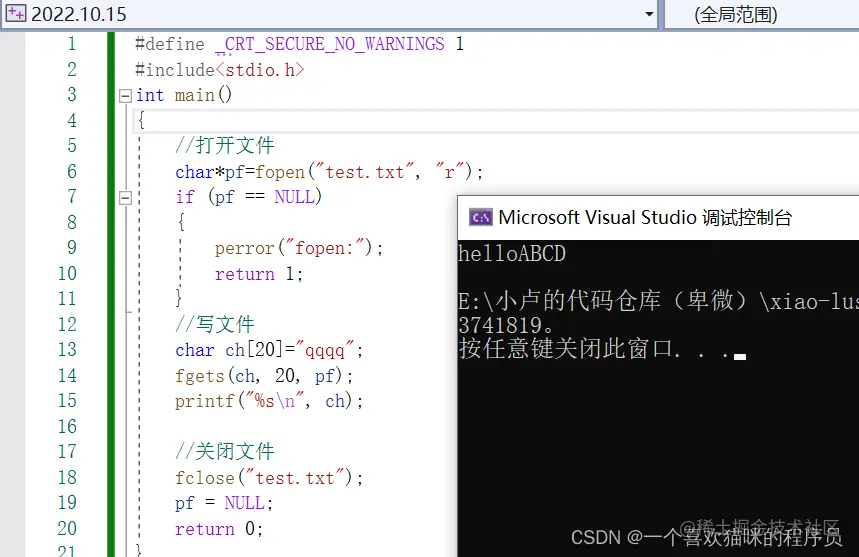Click line number 18 in the gutter
The image size is (859, 557).
click(67, 477)
